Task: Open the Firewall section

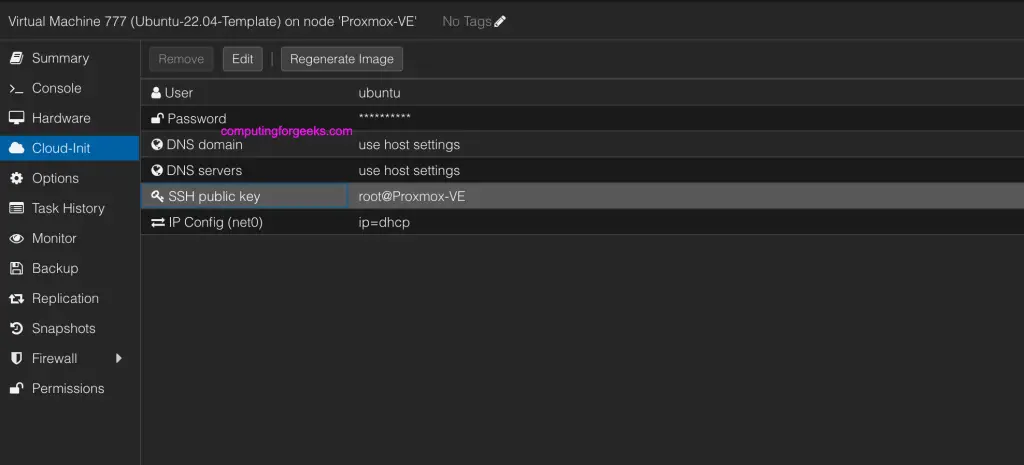Action: tap(69, 359)
